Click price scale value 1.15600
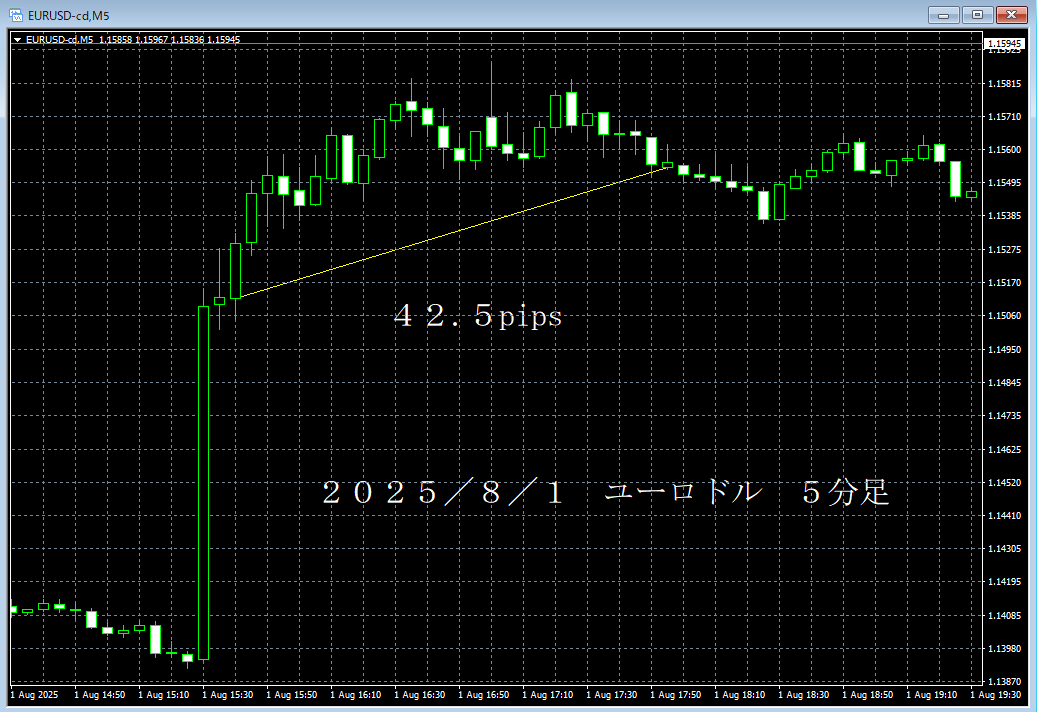This screenshot has height=712, width=1037. [x=1004, y=150]
